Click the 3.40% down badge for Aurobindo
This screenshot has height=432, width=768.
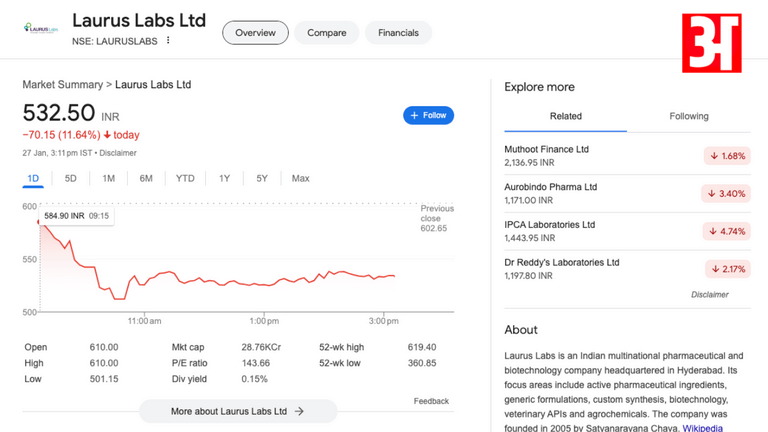[x=726, y=193]
